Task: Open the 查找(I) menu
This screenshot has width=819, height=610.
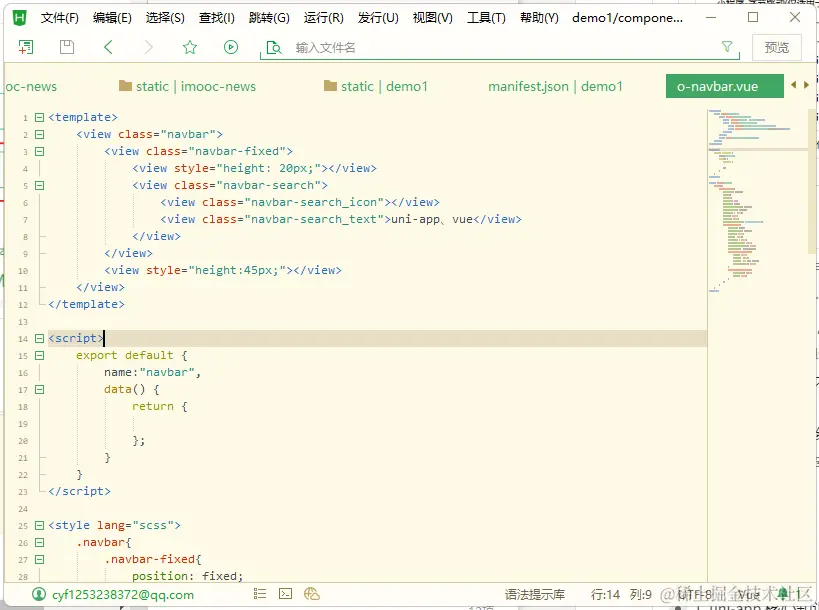Action: 217,18
